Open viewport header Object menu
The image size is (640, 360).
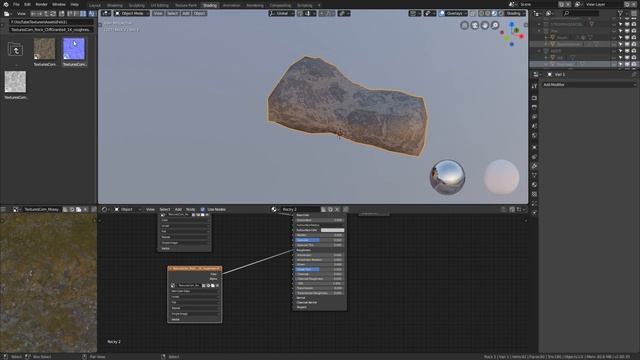pos(199,13)
